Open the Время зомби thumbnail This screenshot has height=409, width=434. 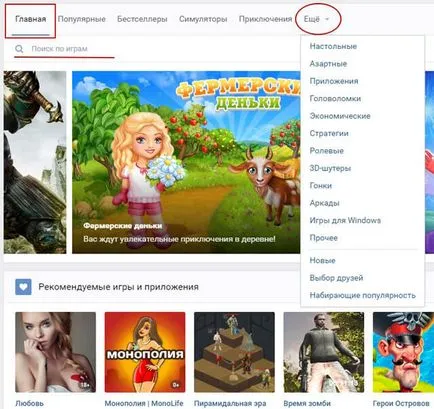tap(324, 352)
